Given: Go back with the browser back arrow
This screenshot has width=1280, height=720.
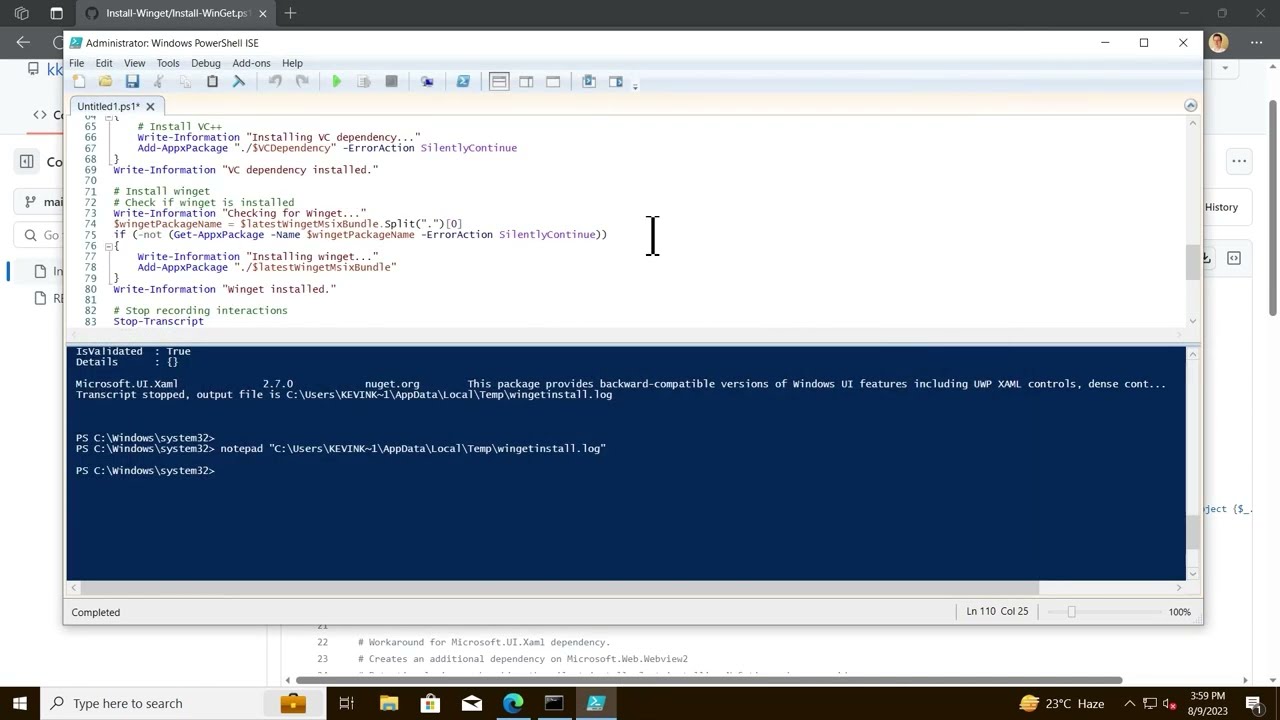Looking at the screenshot, I should (23, 42).
